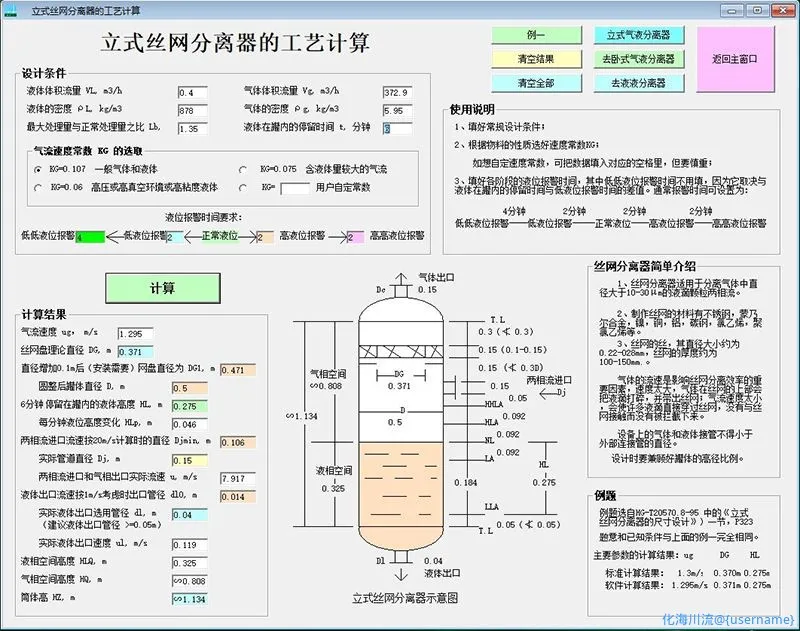This screenshot has height=631, width=800.
Task: Click the 标准计算结果 line
Action: coord(687,573)
